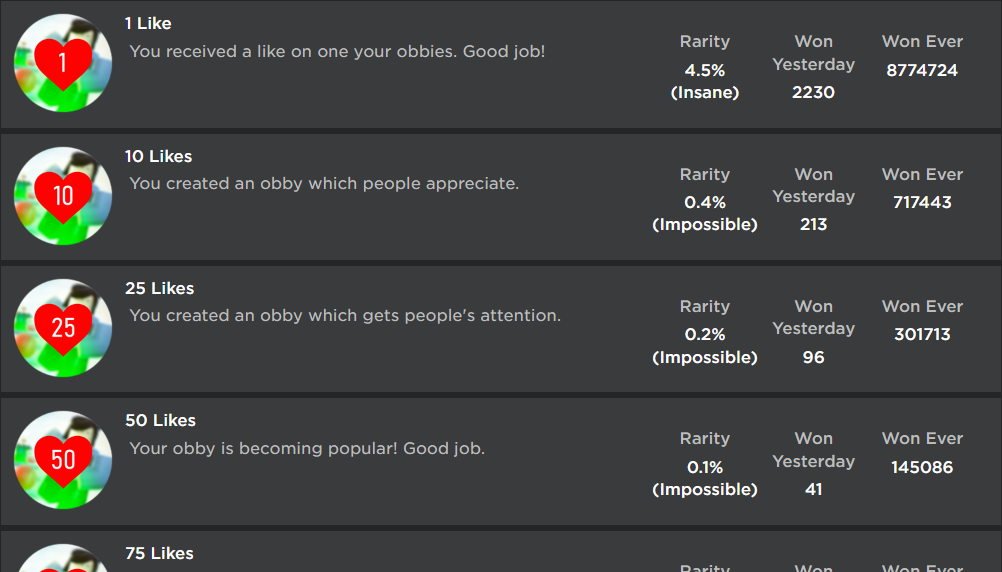
Task: Open the "50 Likes" badge title
Action: (x=160, y=420)
